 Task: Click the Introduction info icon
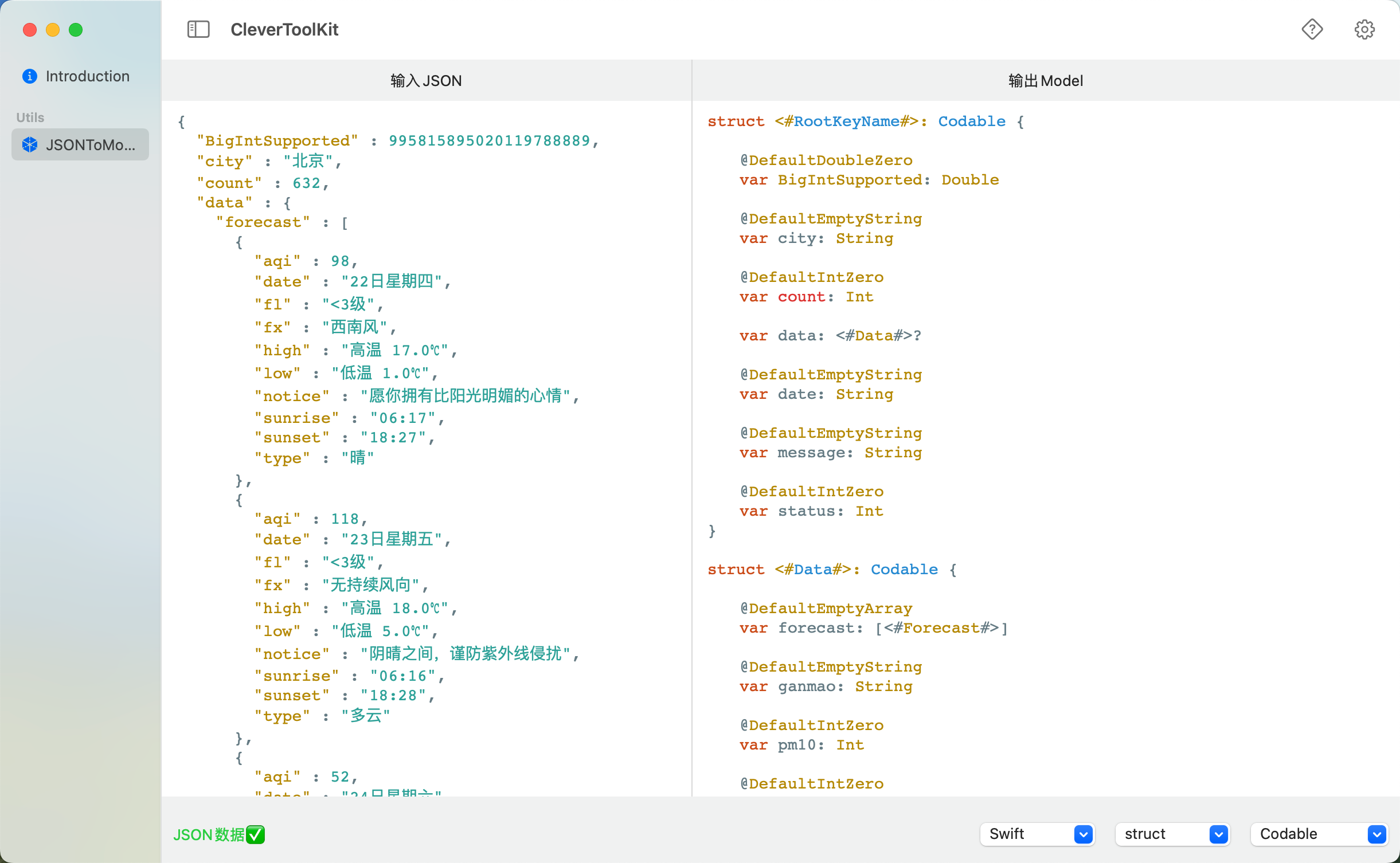click(29, 76)
